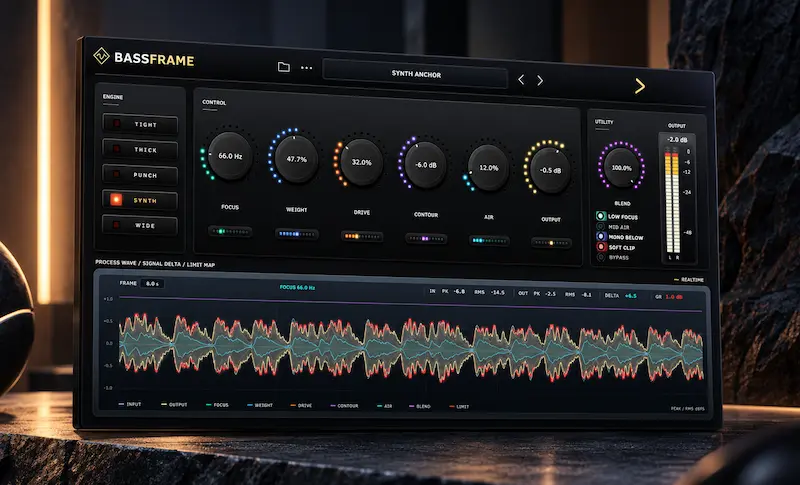Toggle the BLEND trace in legend
This screenshot has height=485, width=800.
click(420, 406)
